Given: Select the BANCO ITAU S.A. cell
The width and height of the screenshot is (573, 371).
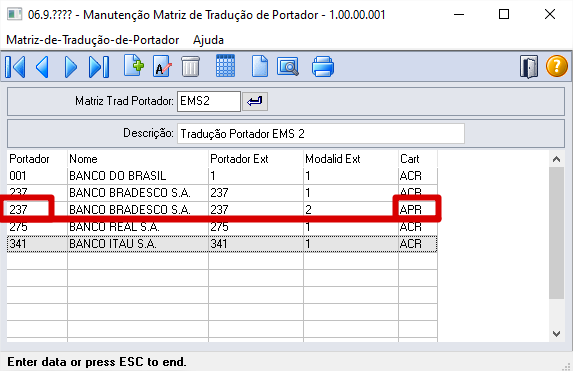Looking at the screenshot, I should (138, 244).
